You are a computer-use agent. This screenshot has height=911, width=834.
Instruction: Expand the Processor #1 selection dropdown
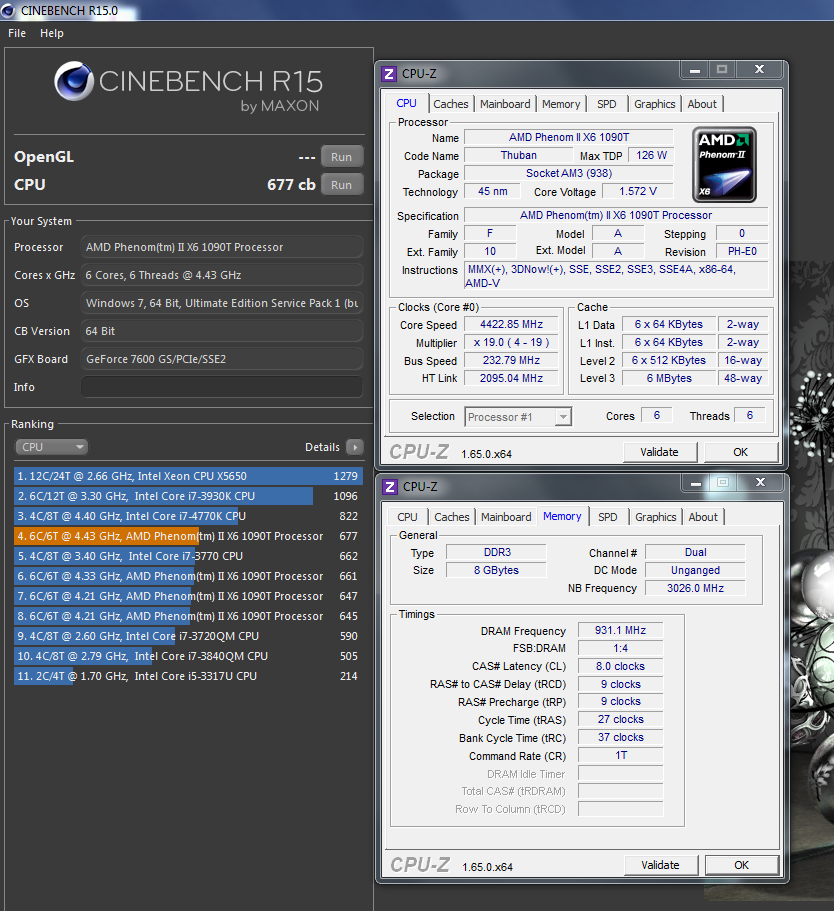click(x=518, y=417)
